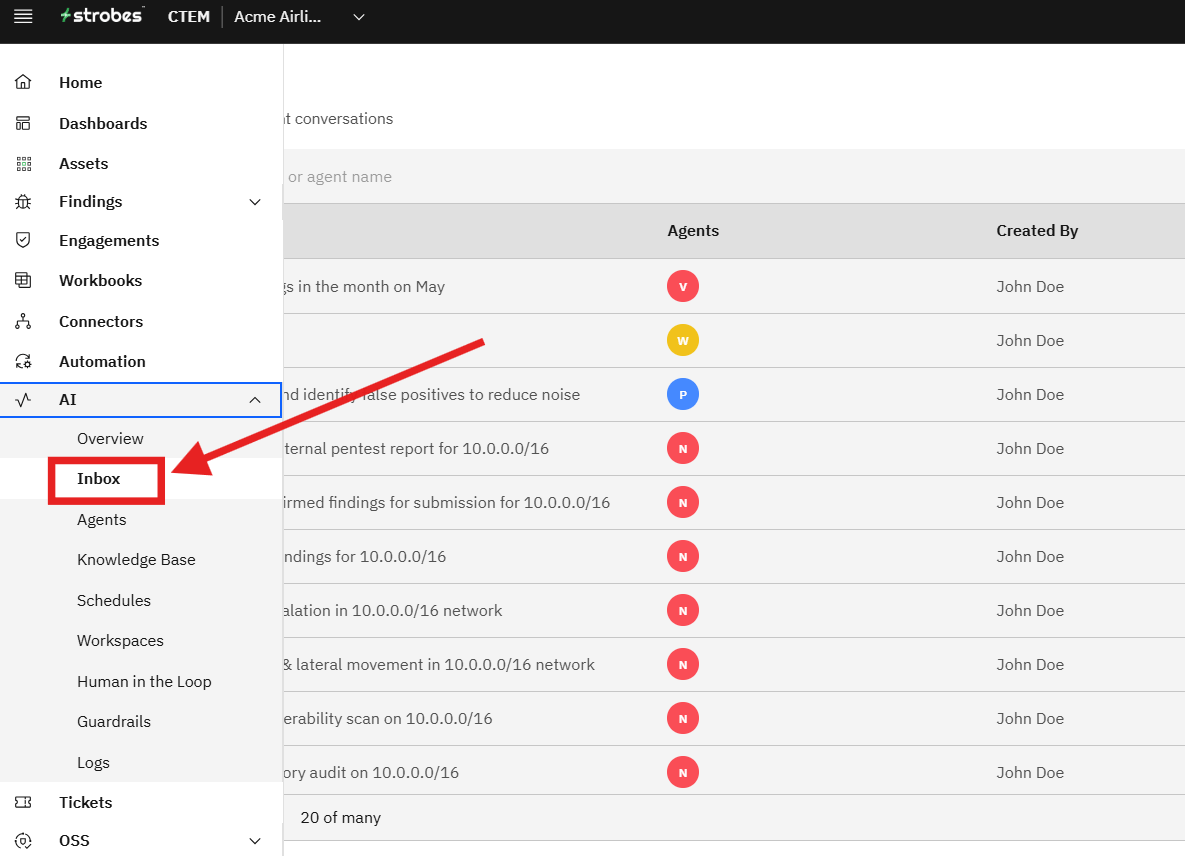Click the AI pulse icon
Image resolution: width=1185 pixels, height=856 pixels.
pyautogui.click(x=23, y=400)
